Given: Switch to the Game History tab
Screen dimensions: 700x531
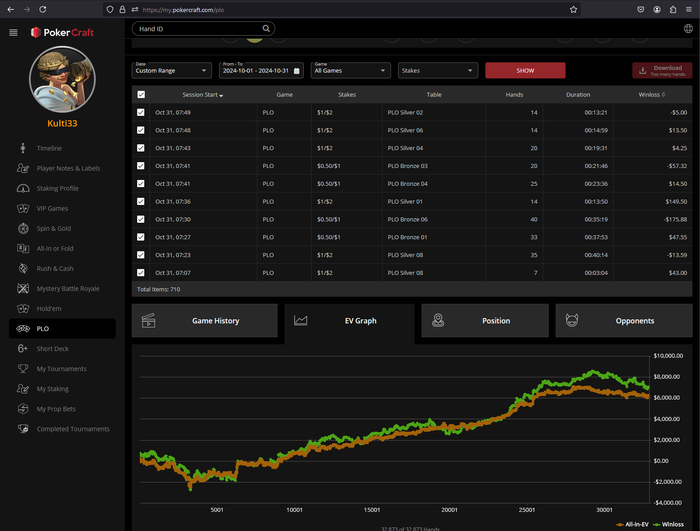Looking at the screenshot, I should pos(204,321).
